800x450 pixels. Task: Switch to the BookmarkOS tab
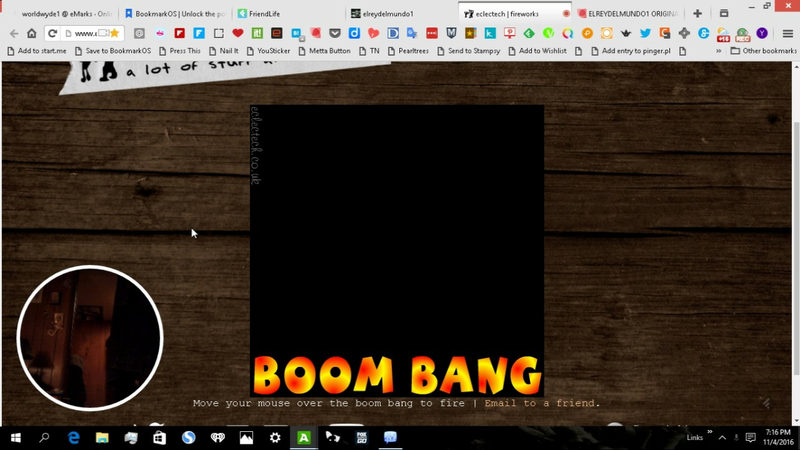(x=175, y=14)
